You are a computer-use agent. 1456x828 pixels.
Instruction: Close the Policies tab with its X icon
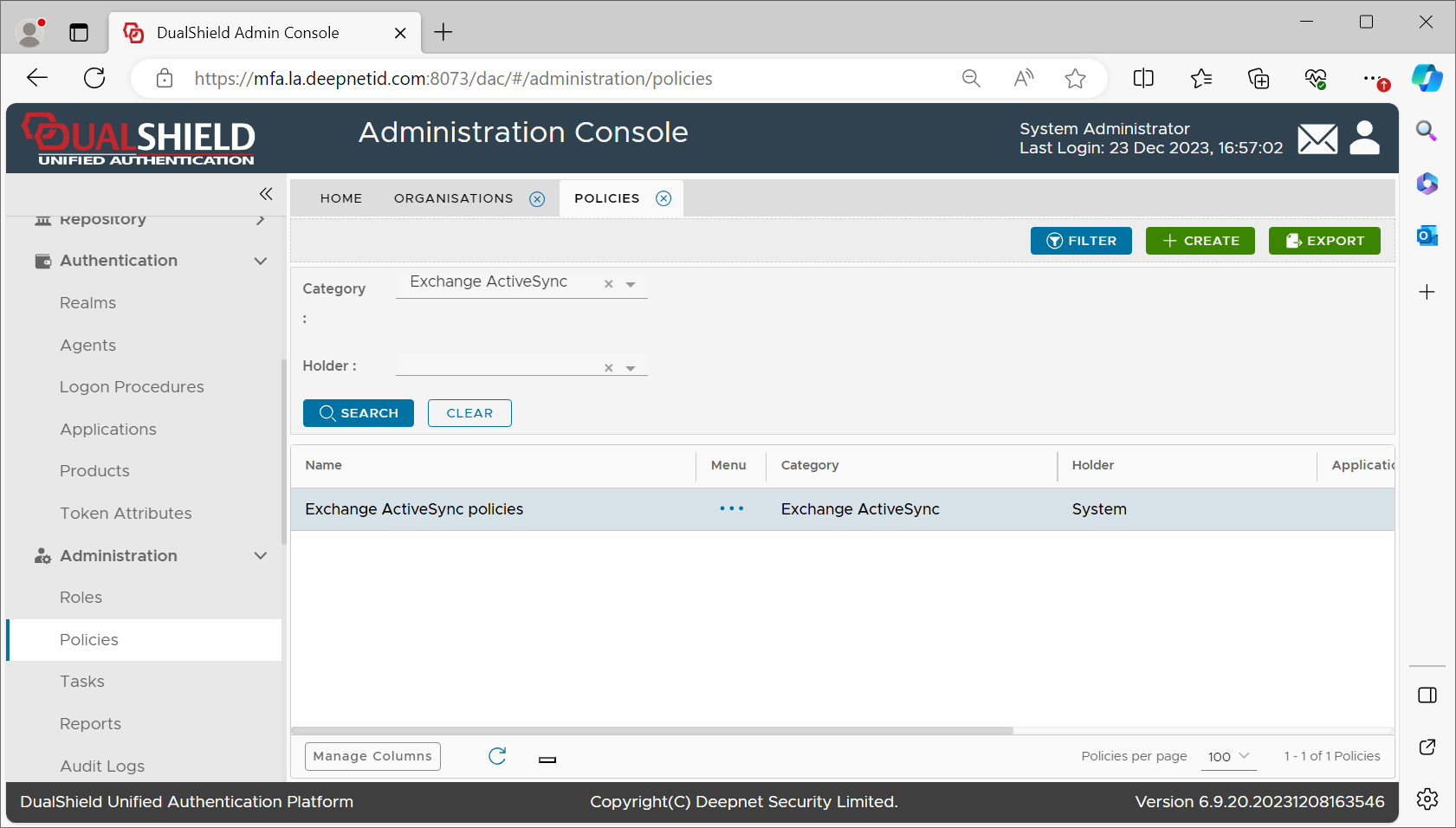click(x=663, y=198)
